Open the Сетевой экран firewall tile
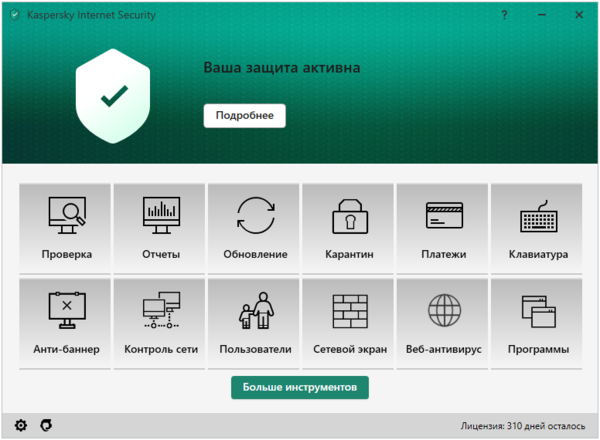 pyautogui.click(x=348, y=323)
